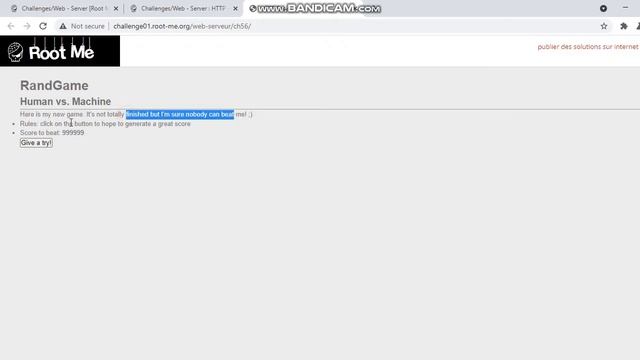Image resolution: width=640 pixels, height=360 pixels.
Task: Click the browser Forward arrow
Action: pyautogui.click(x=27, y=26)
